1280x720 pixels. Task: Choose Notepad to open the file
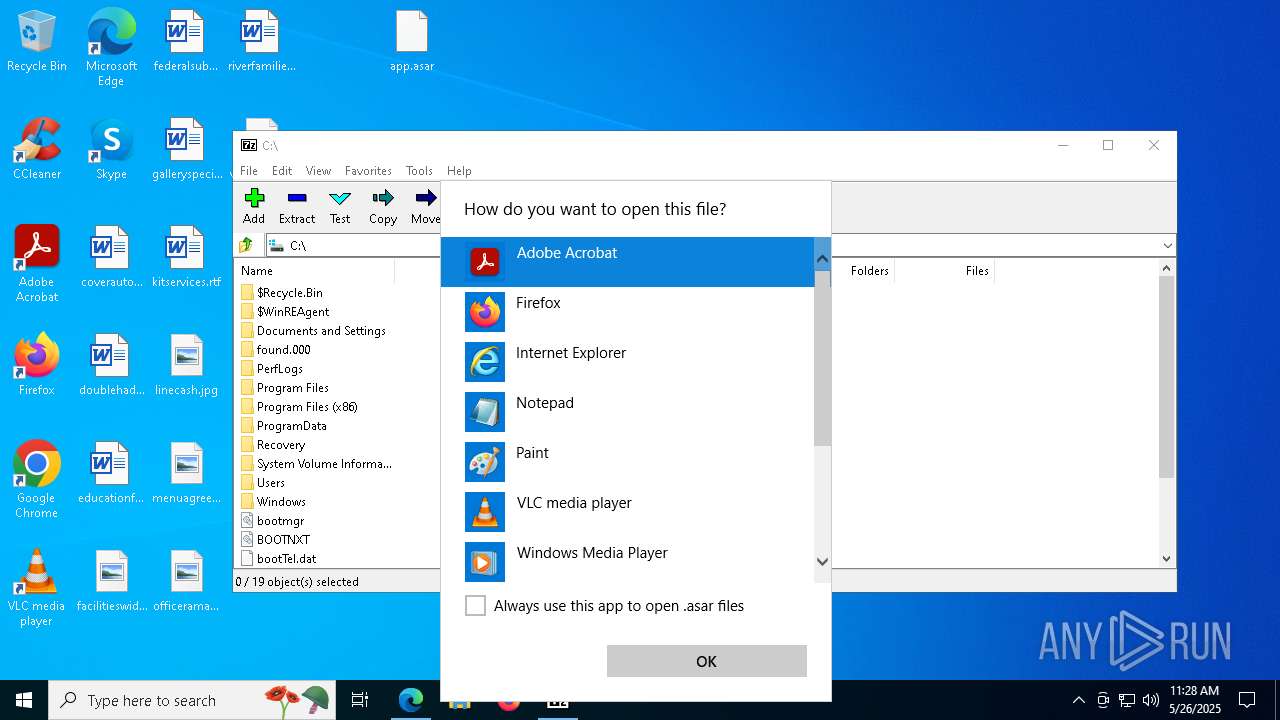(x=628, y=412)
